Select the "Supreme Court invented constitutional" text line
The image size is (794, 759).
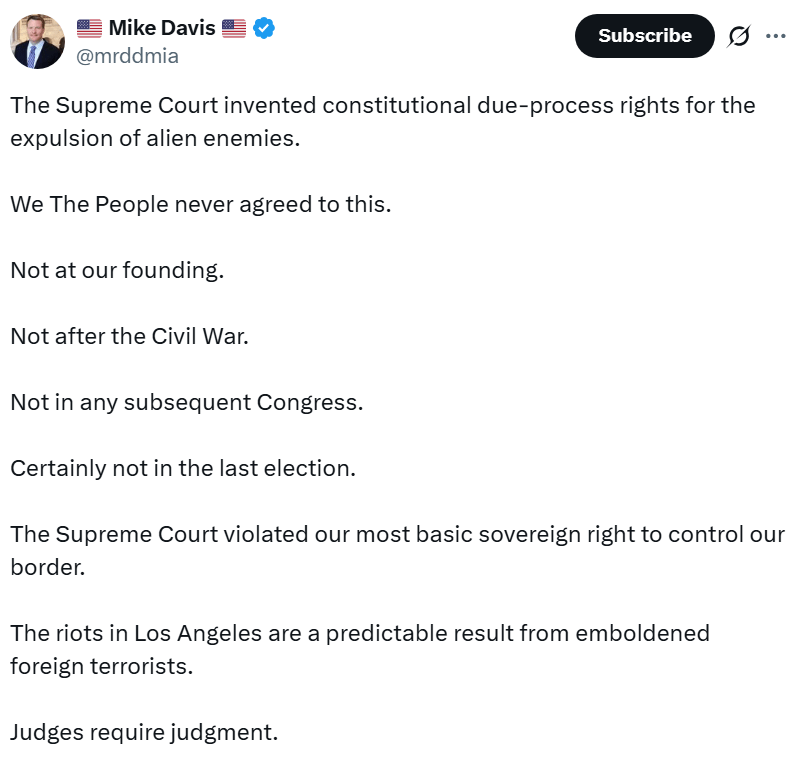[382, 106]
